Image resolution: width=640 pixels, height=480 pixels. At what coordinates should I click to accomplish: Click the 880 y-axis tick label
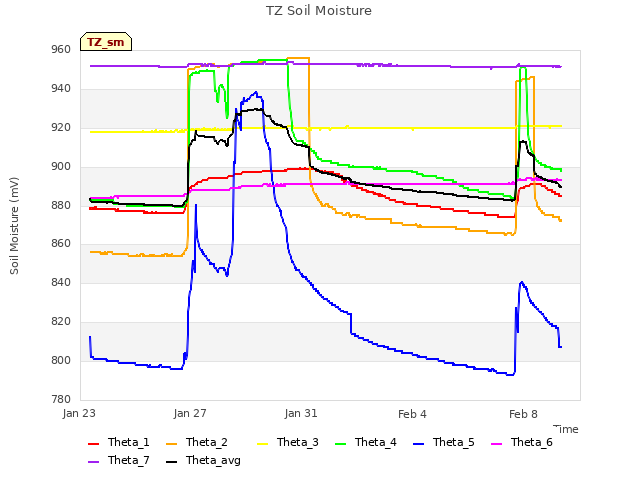(61, 205)
